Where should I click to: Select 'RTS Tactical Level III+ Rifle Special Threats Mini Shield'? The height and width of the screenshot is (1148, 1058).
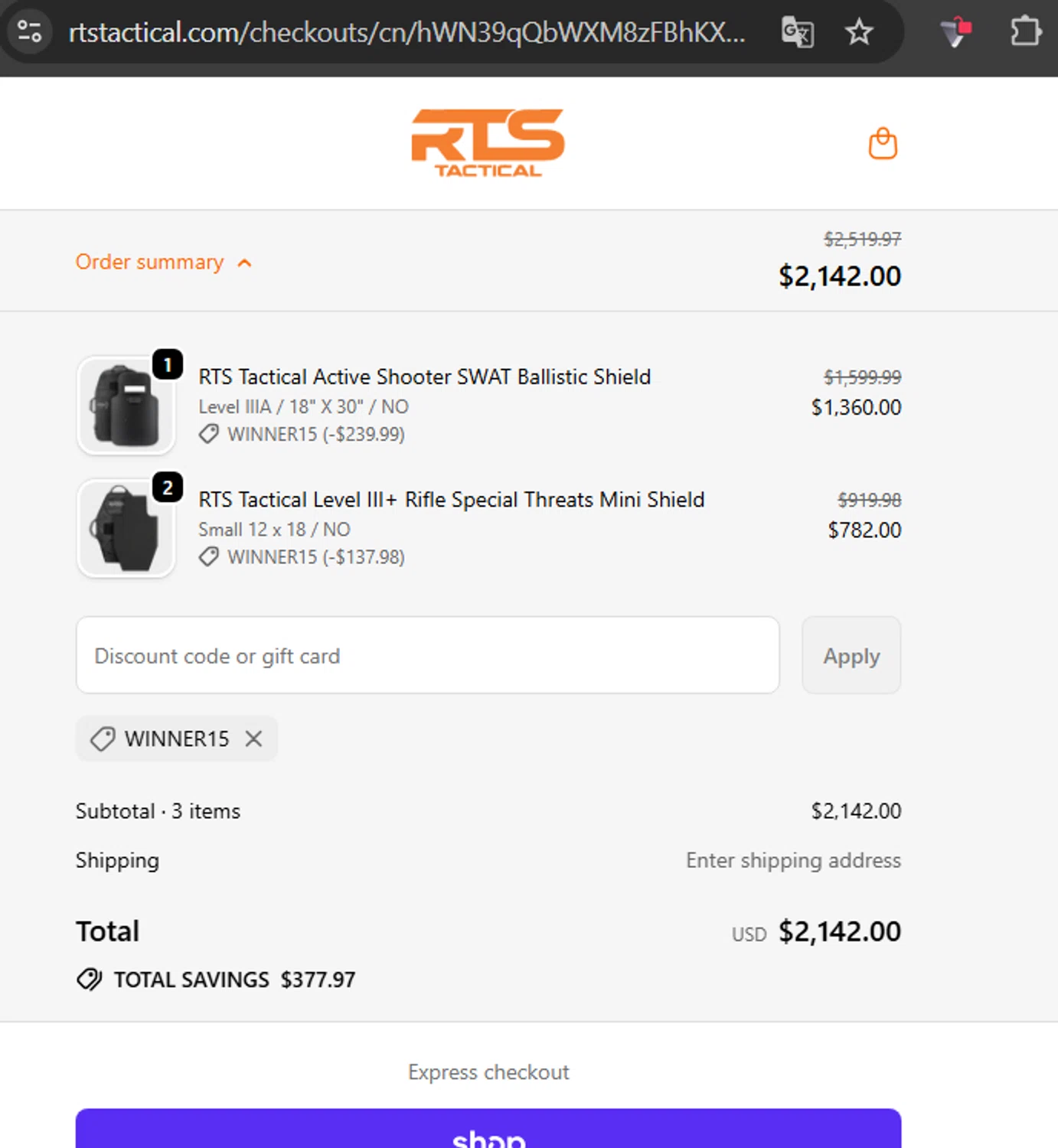[452, 500]
